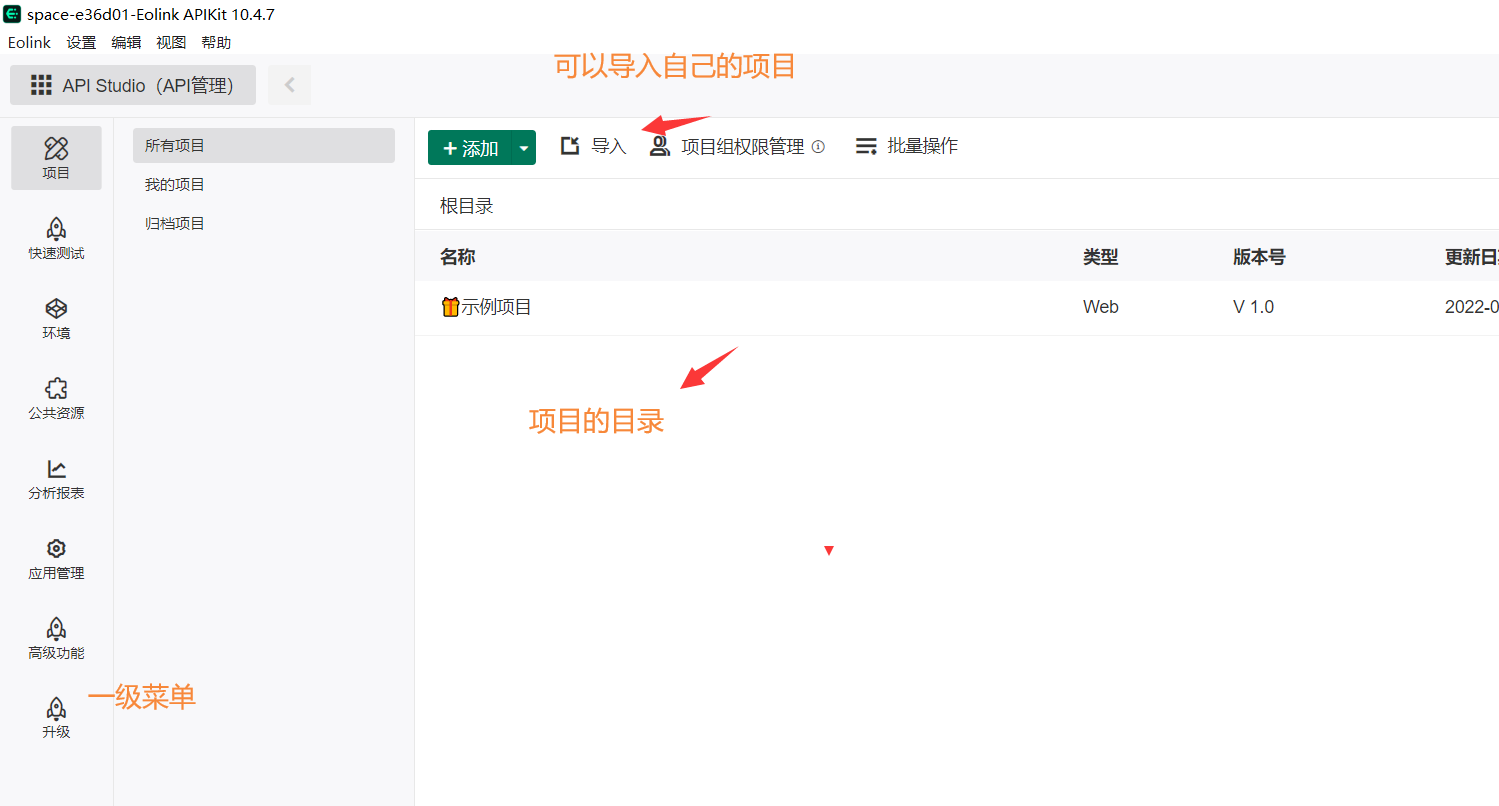Screen dimensions: 1499x806
Task: Click the V 1.0 version cell
Action: (x=1254, y=307)
